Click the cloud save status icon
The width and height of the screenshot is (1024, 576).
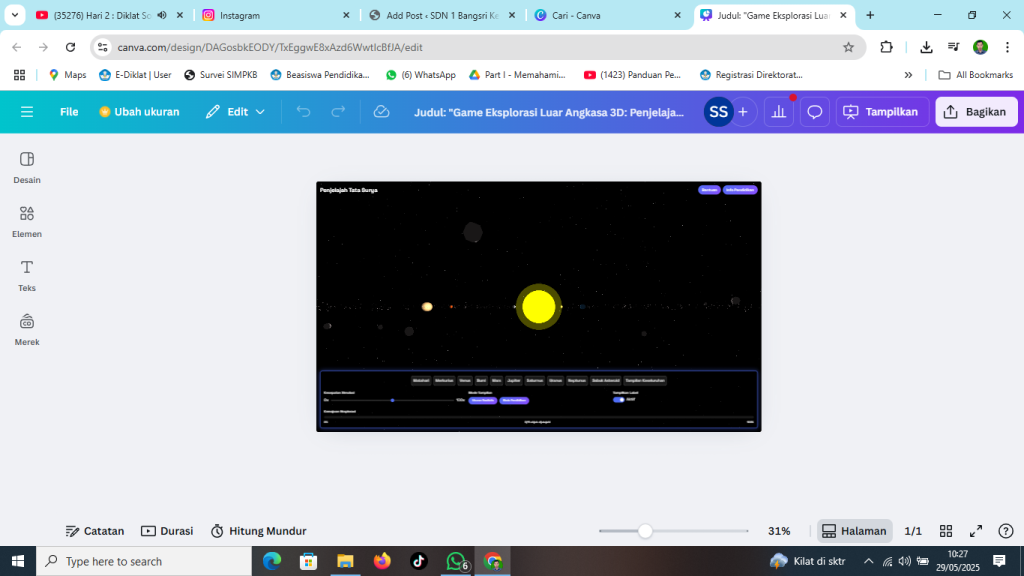point(381,112)
